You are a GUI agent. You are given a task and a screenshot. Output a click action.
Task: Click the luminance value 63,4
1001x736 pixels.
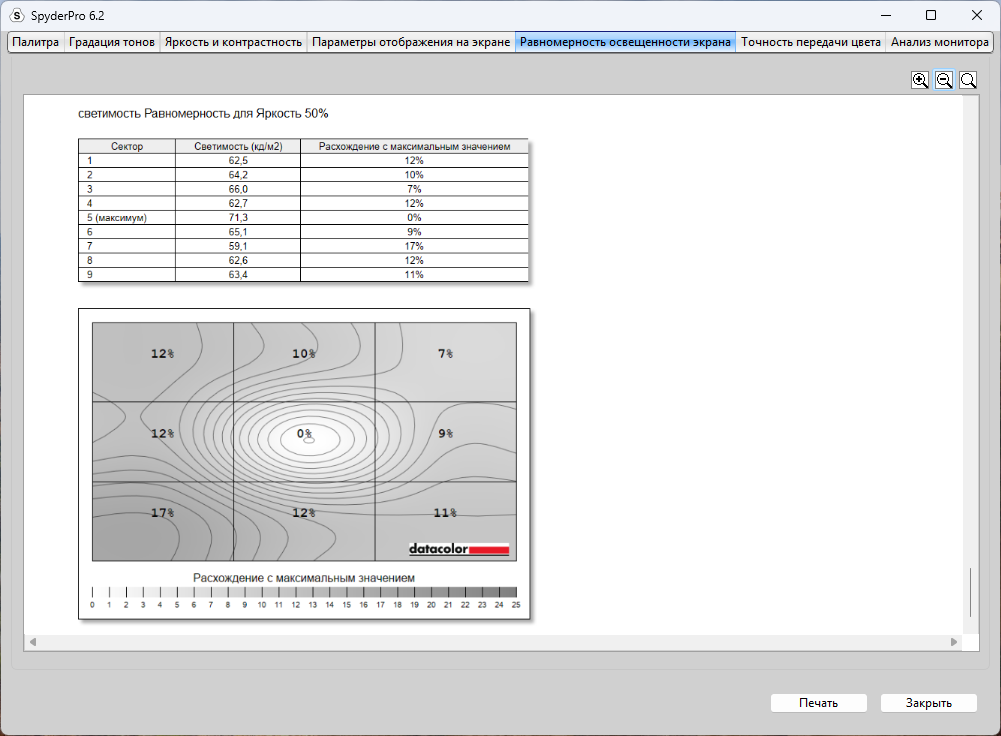coord(238,274)
